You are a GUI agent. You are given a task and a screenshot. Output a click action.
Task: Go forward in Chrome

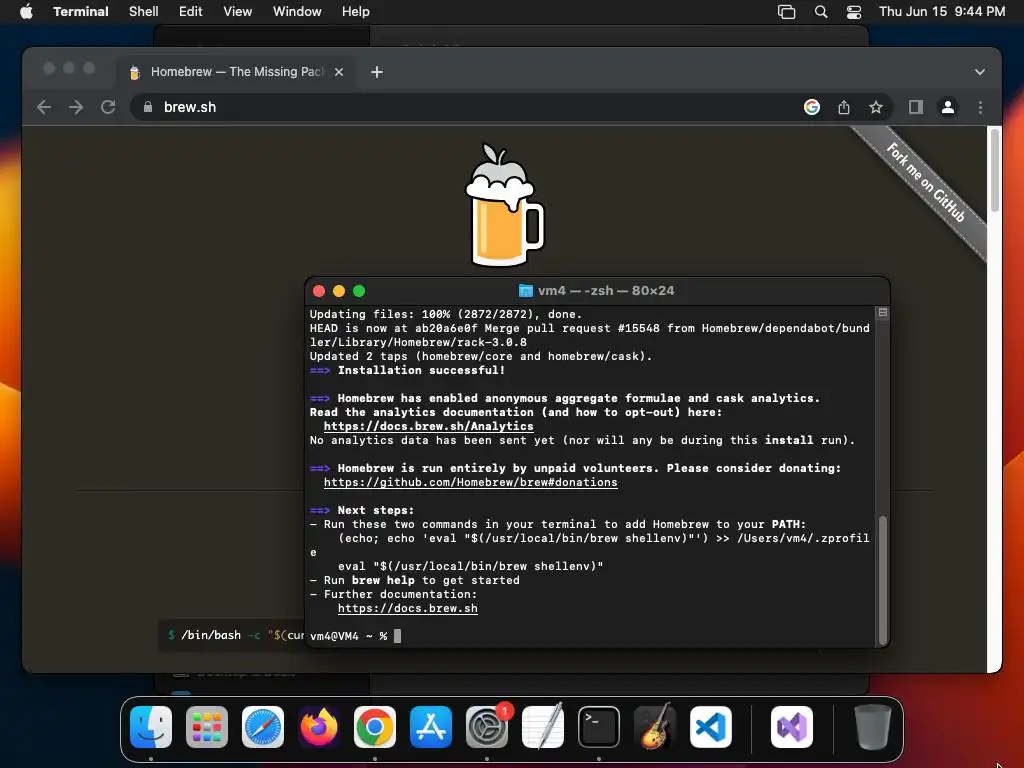pyautogui.click(x=76, y=107)
